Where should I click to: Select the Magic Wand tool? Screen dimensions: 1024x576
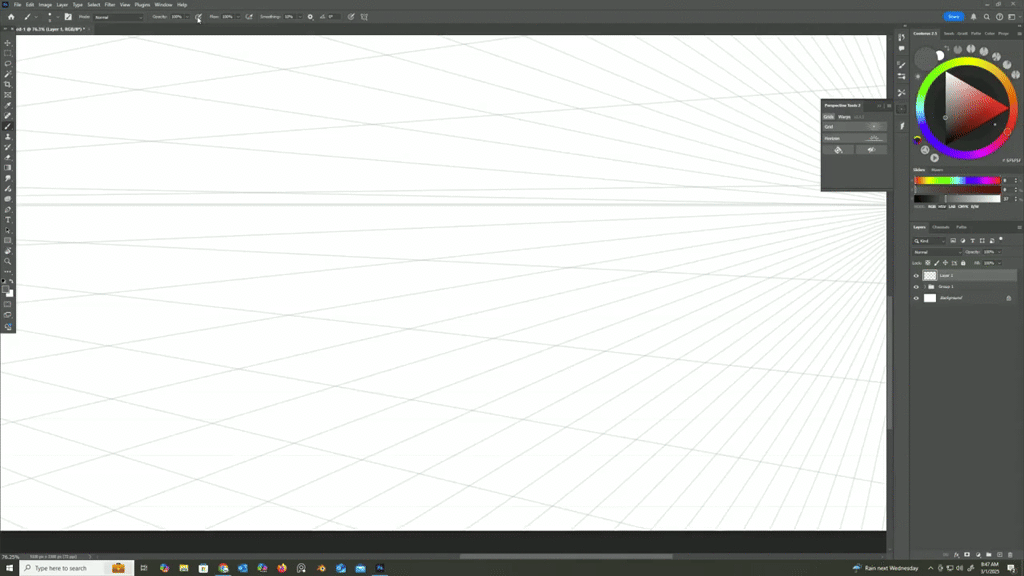8,74
